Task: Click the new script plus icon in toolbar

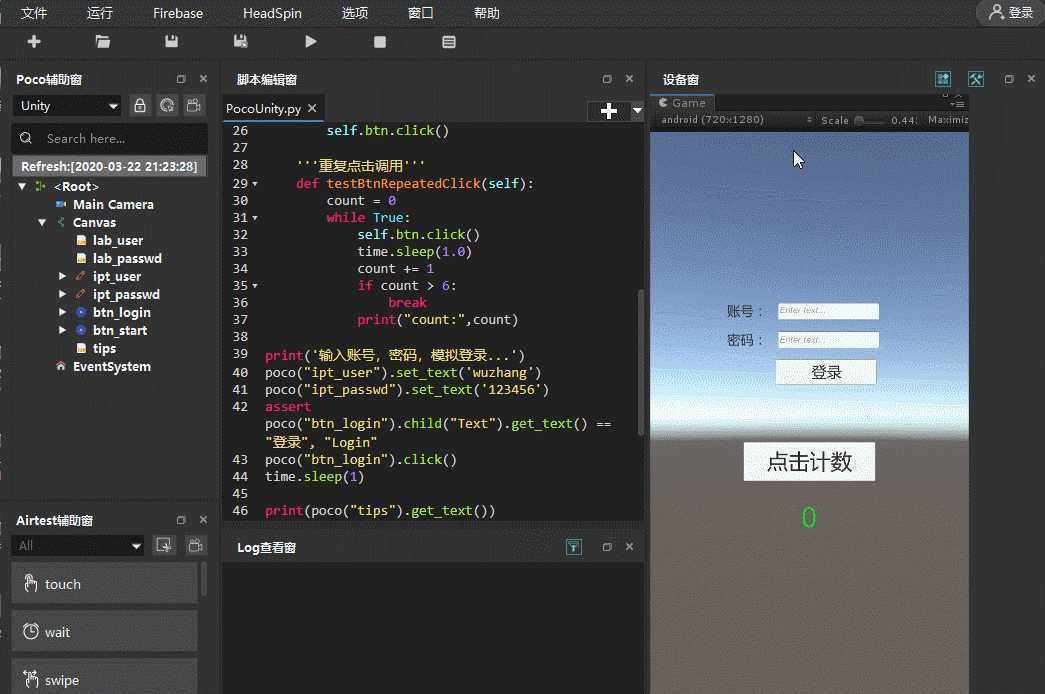Action: (x=34, y=41)
